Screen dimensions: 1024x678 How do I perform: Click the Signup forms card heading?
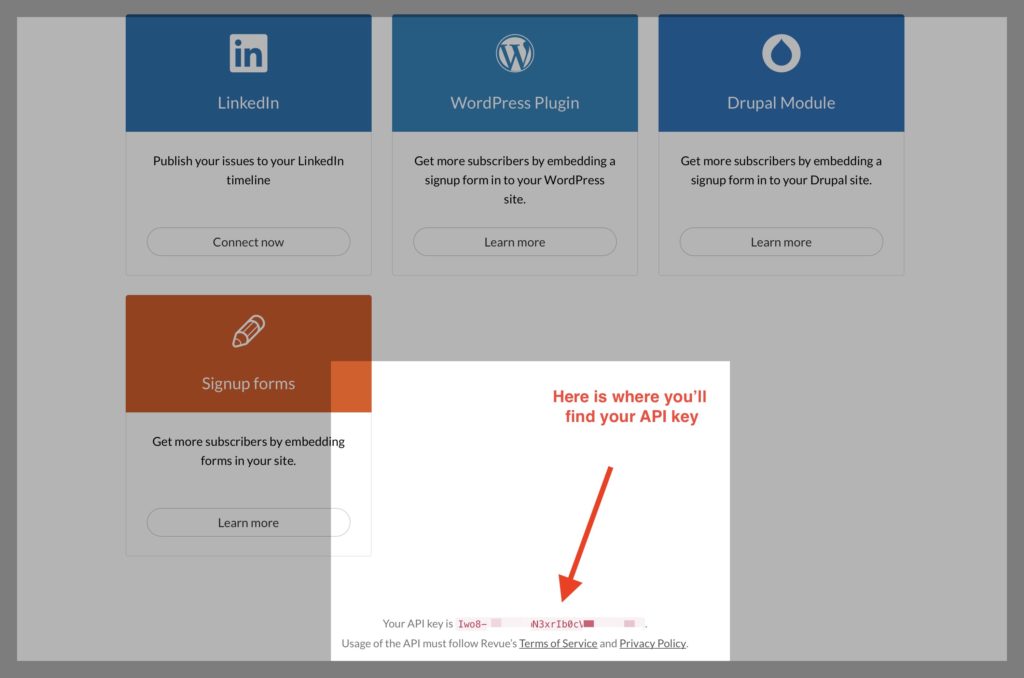coord(248,383)
